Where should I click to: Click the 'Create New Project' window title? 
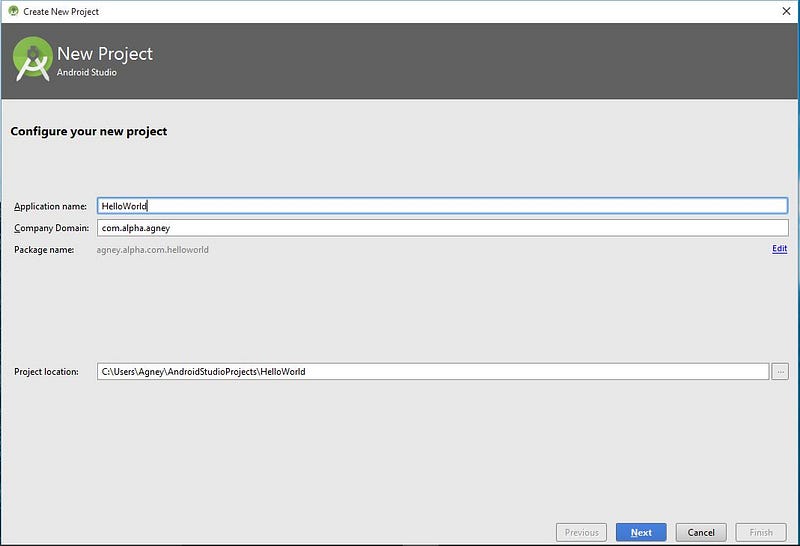61,11
